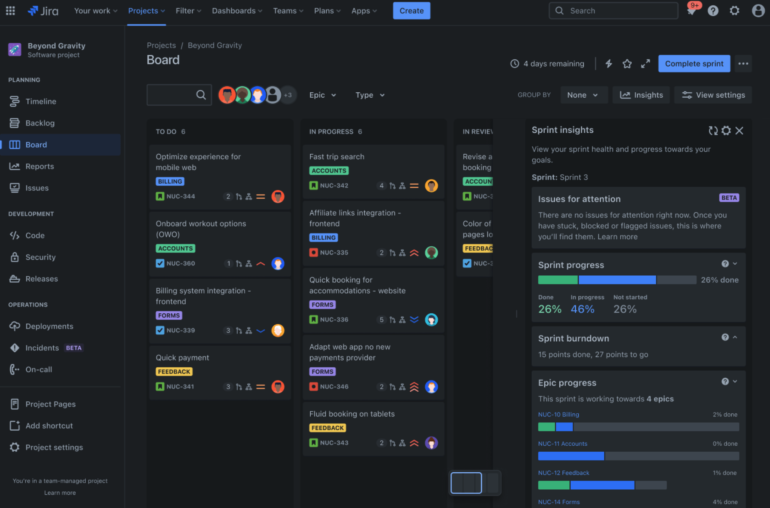The height and width of the screenshot is (508, 770).
Task: Refresh the Sprint insights panel
Action: [713, 130]
